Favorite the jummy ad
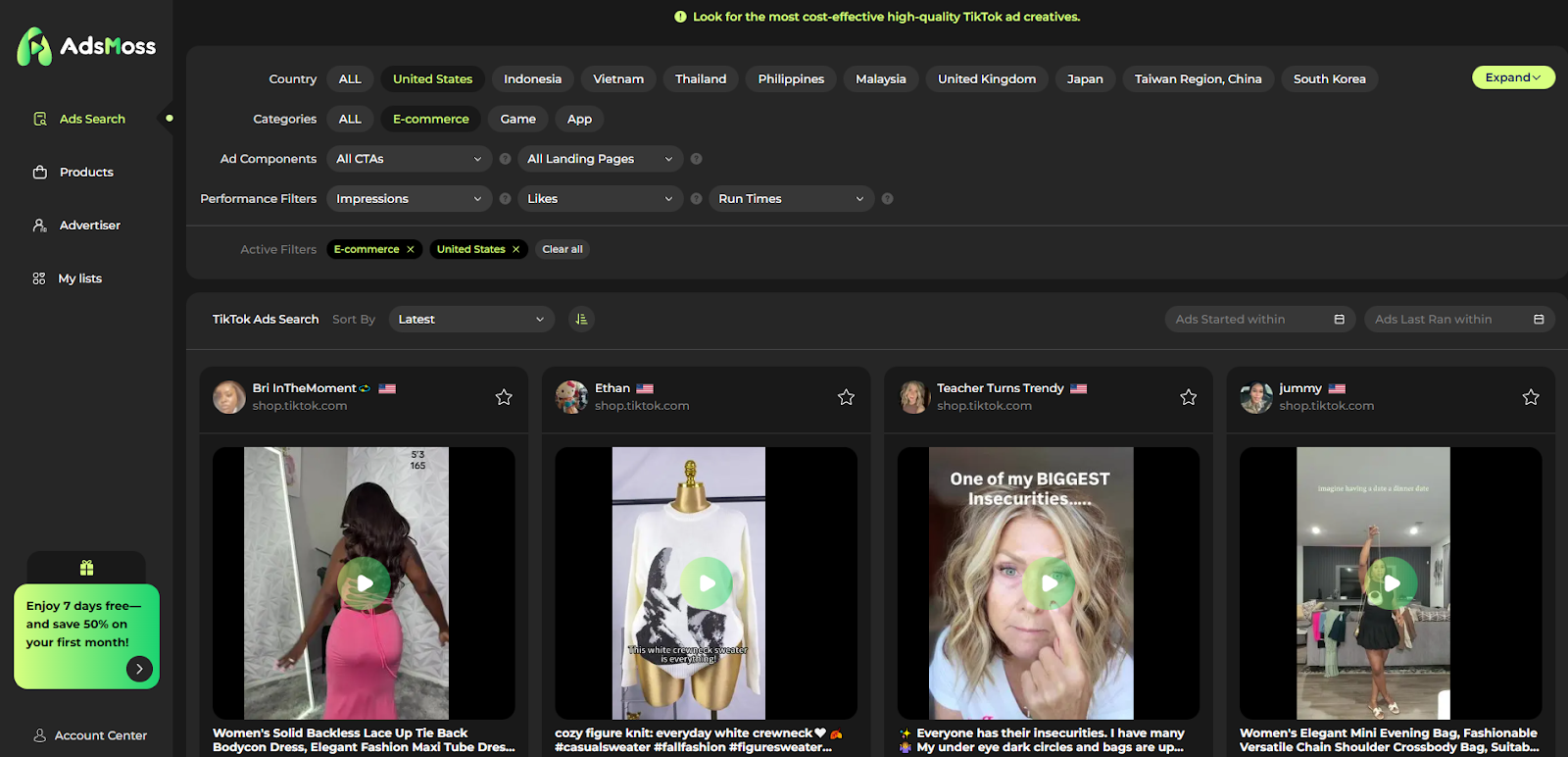1568x757 pixels. tap(1531, 397)
